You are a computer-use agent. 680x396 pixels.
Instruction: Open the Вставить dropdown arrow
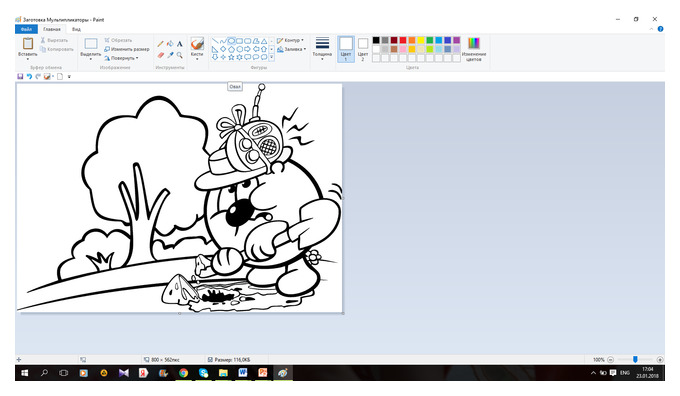[x=28, y=59]
